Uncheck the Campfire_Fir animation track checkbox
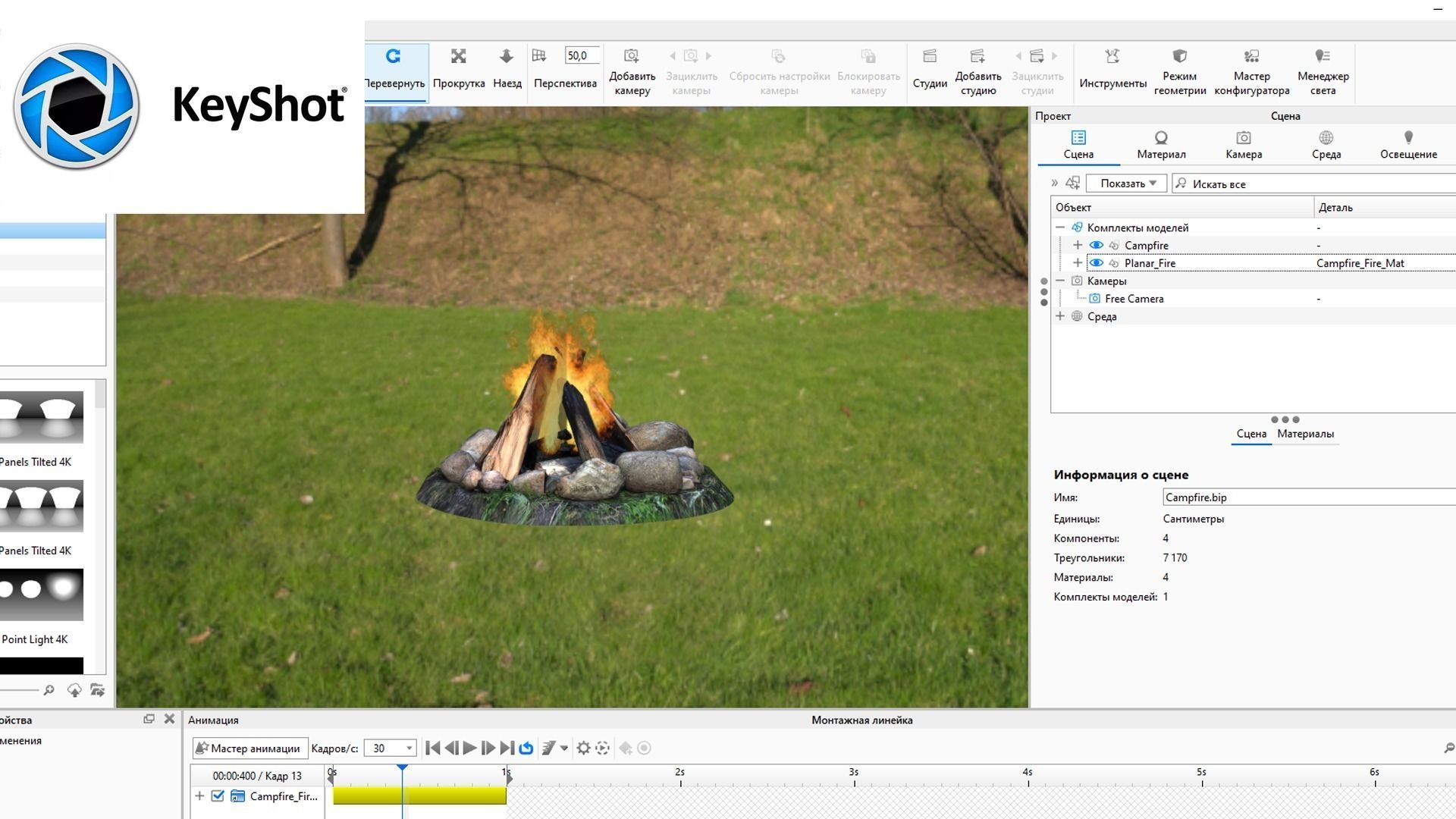The image size is (1456, 819). click(x=218, y=796)
